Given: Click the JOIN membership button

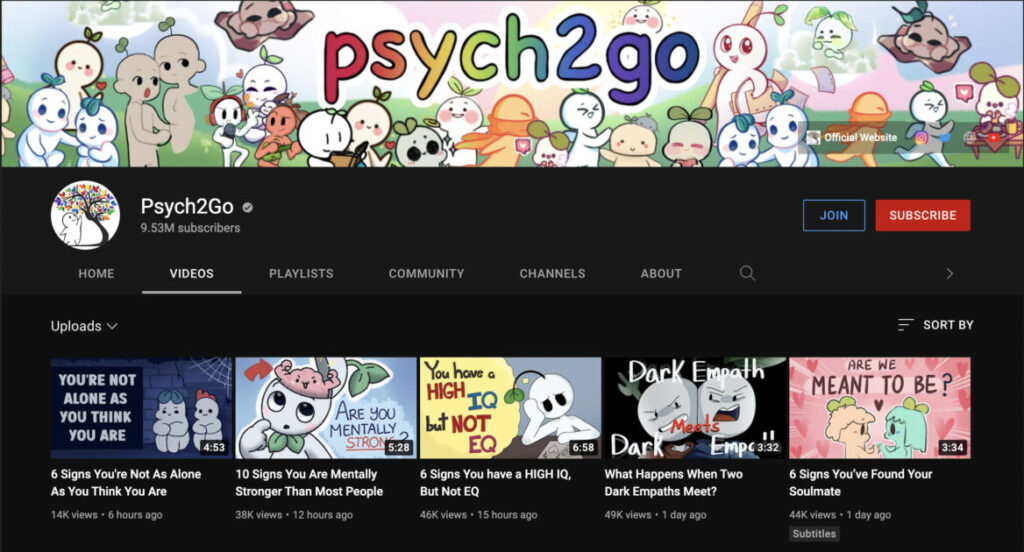Looking at the screenshot, I should (x=834, y=216).
